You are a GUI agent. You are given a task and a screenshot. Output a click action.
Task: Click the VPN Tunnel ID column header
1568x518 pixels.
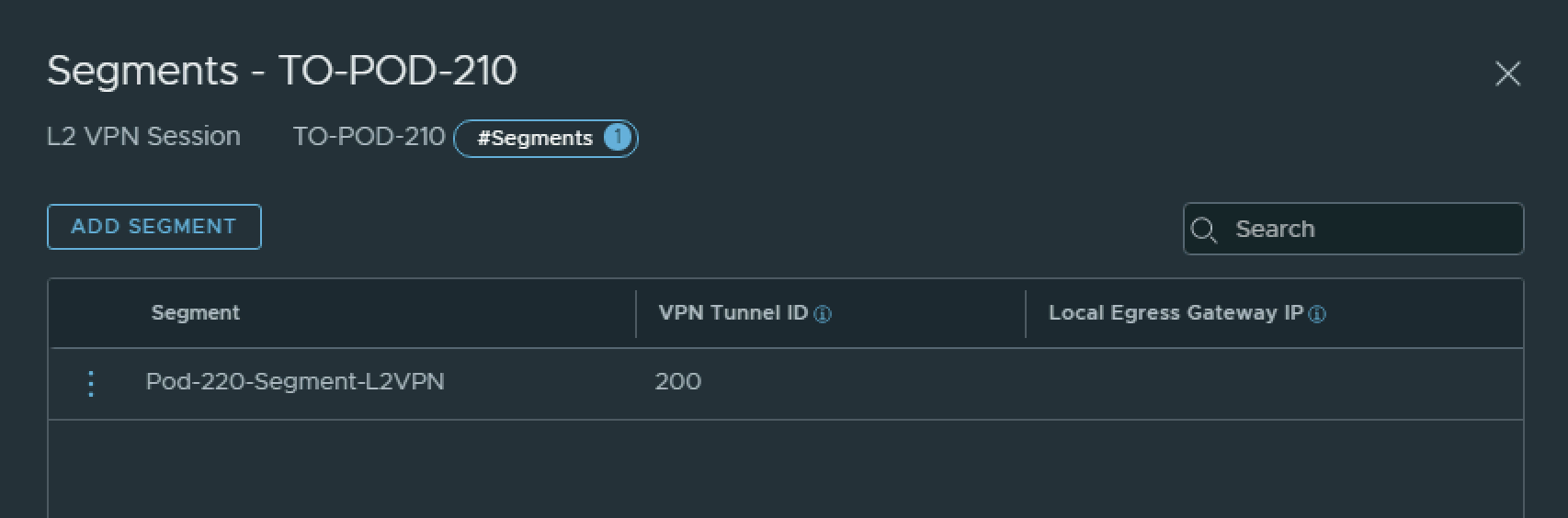[x=733, y=313]
